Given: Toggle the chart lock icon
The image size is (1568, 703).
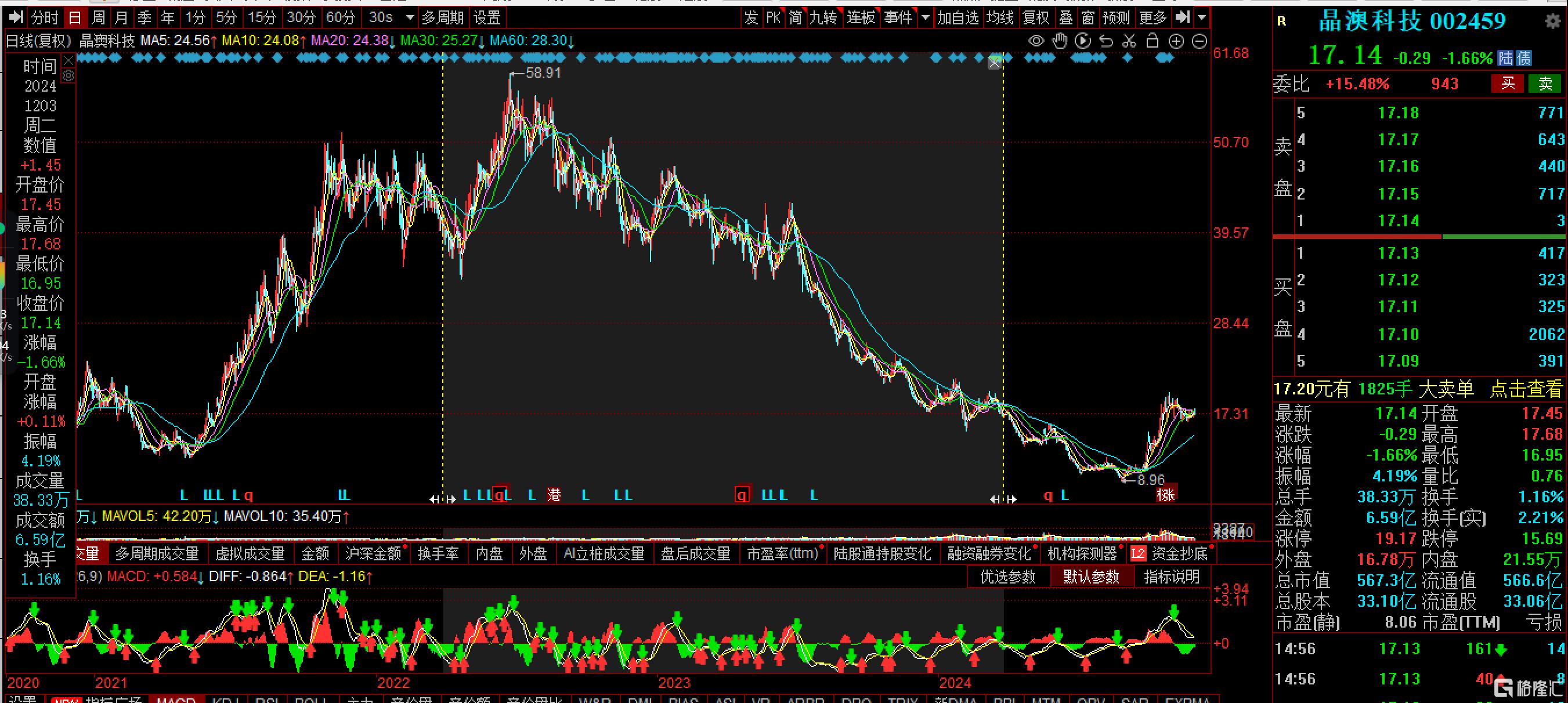Looking at the screenshot, I should 1152,41.
